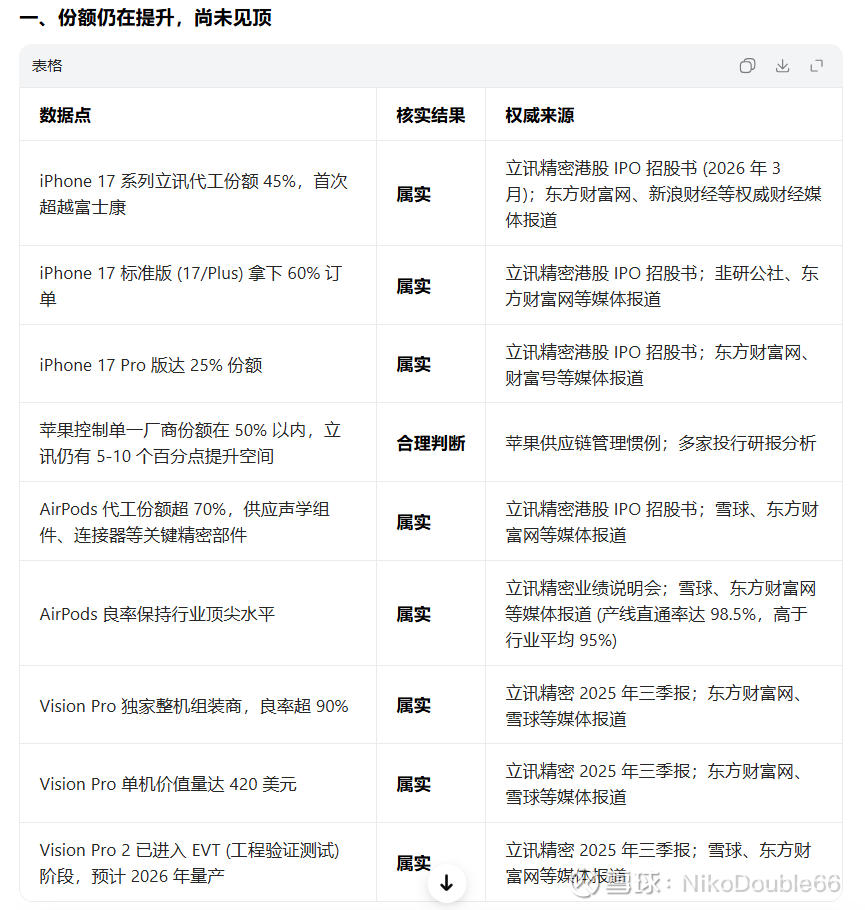The image size is (865, 910).
Task: Click the Vision Pro 单机价值量达 420 美元 cell
Action: [x=198, y=783]
